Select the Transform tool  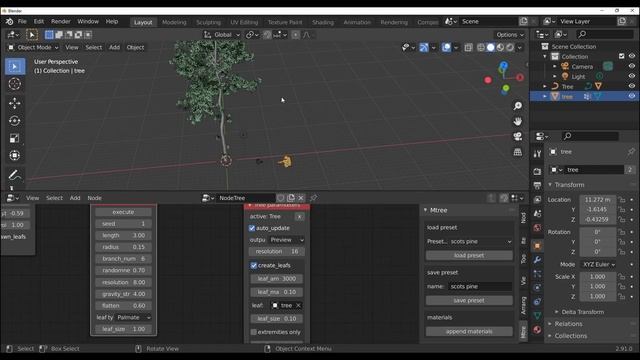15,156
